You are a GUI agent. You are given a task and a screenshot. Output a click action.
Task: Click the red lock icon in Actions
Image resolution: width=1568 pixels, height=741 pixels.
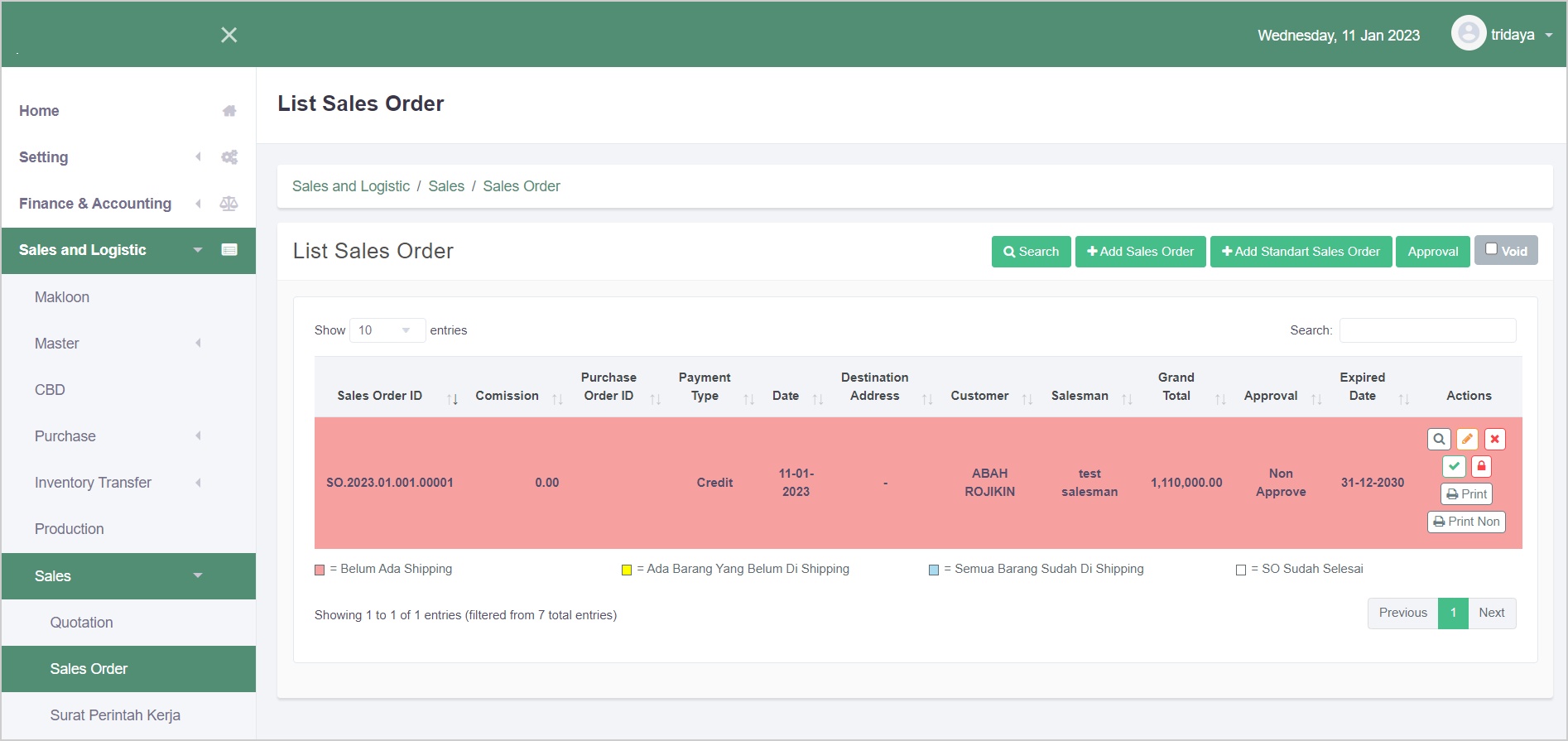1481,466
